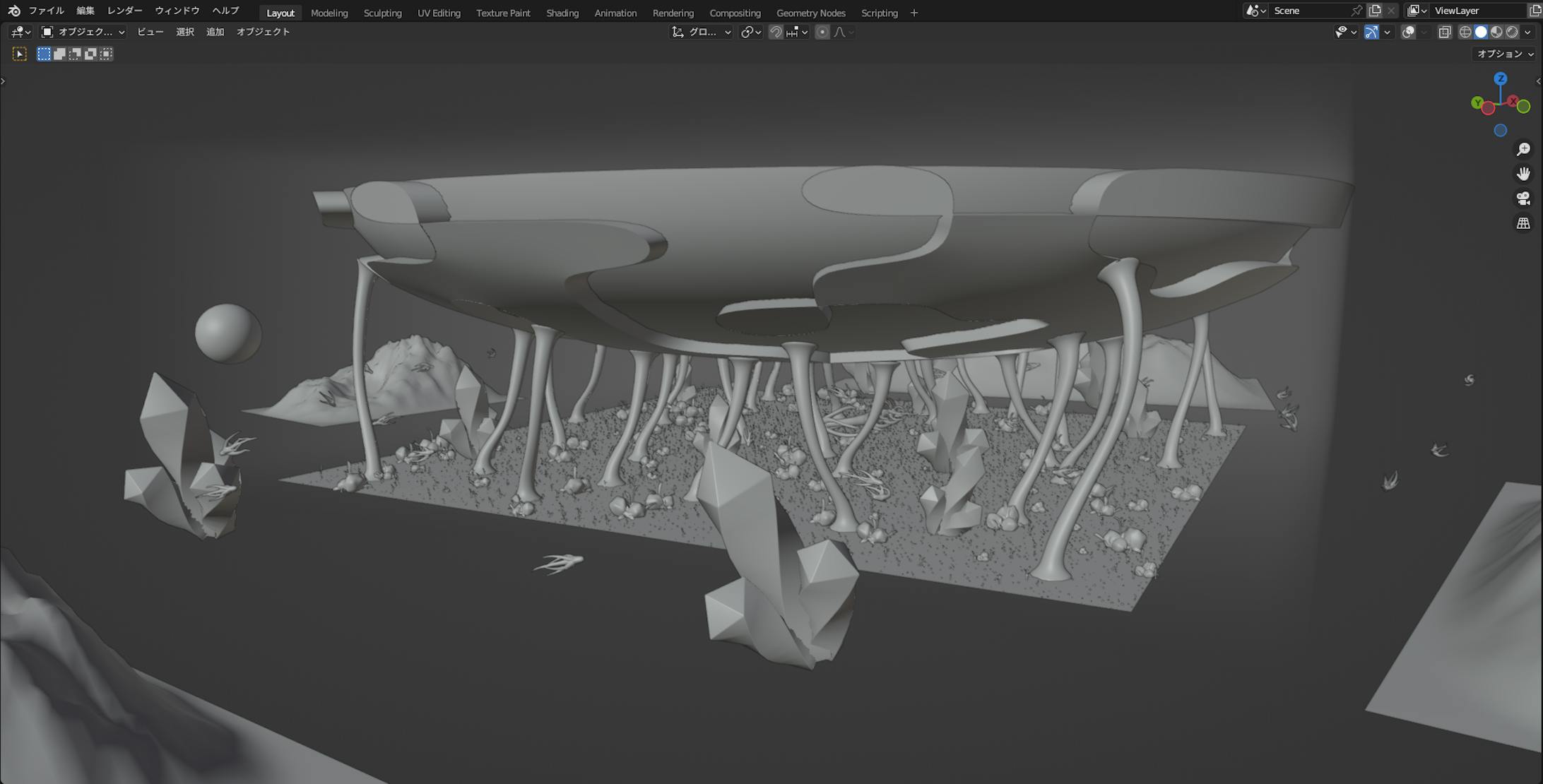Switch to the Animation workspace tab
The height and width of the screenshot is (784, 1543).
point(615,13)
